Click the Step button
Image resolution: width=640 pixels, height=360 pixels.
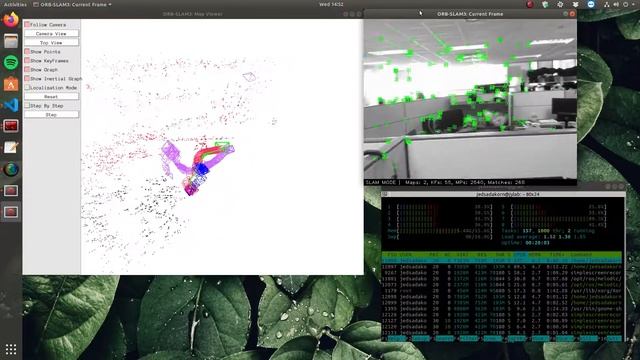(x=51, y=115)
